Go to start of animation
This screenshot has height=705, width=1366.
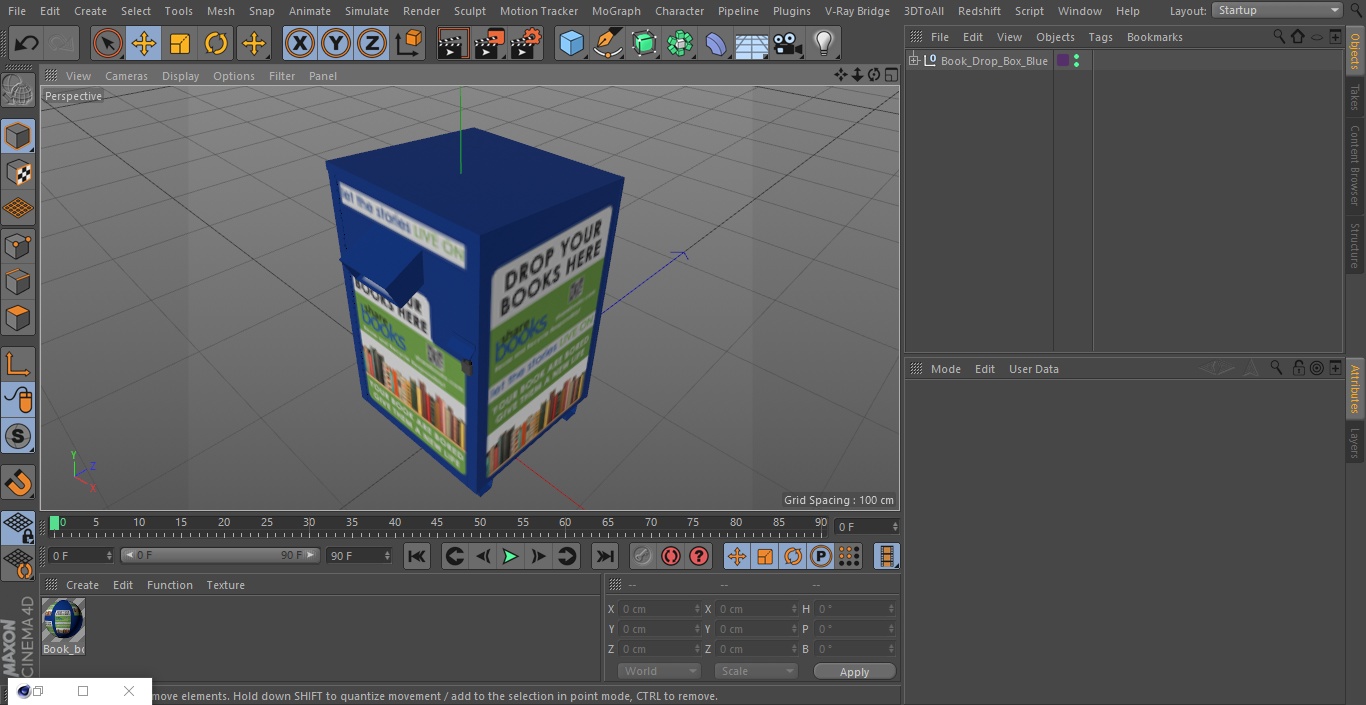[x=417, y=556]
